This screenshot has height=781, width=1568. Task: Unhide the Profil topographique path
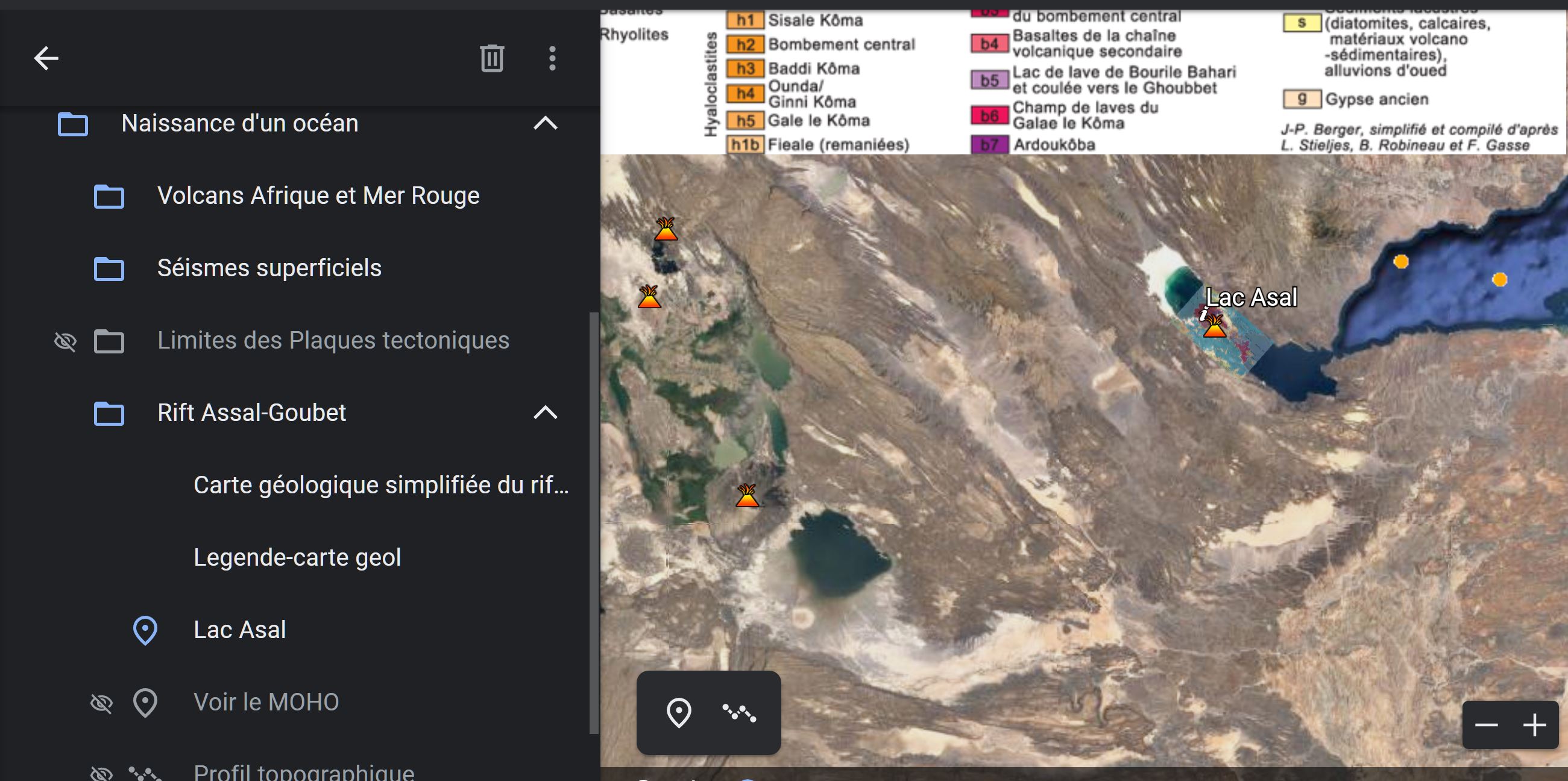point(101,774)
